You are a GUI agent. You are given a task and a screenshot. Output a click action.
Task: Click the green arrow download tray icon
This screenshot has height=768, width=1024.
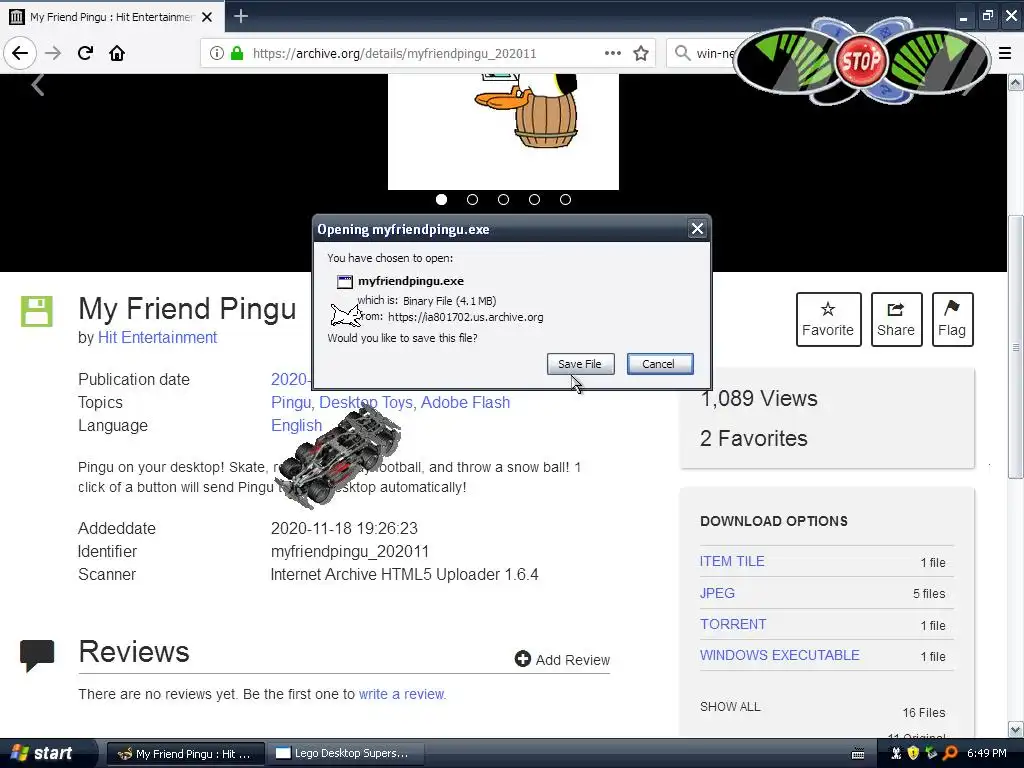click(x=931, y=754)
